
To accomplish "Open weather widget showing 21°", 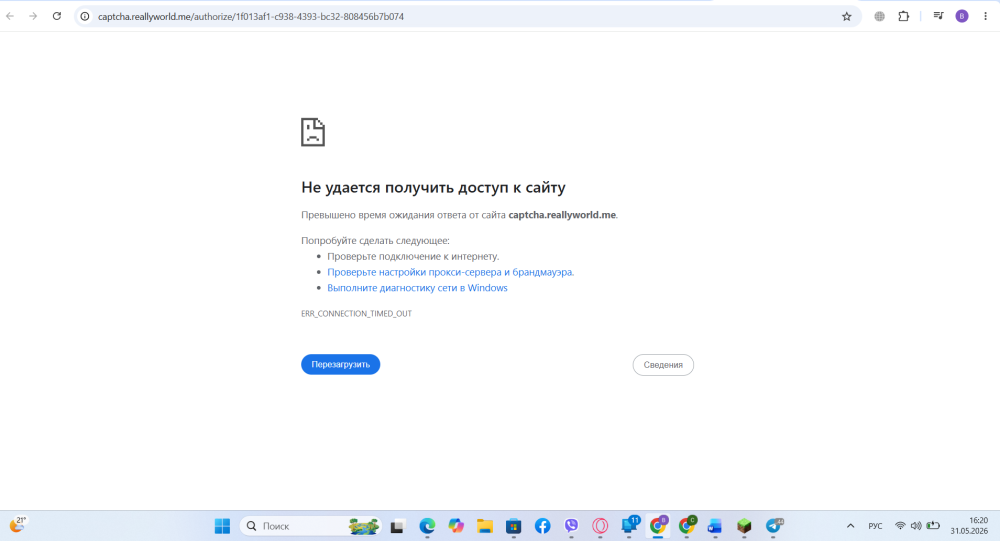I will [x=17, y=525].
